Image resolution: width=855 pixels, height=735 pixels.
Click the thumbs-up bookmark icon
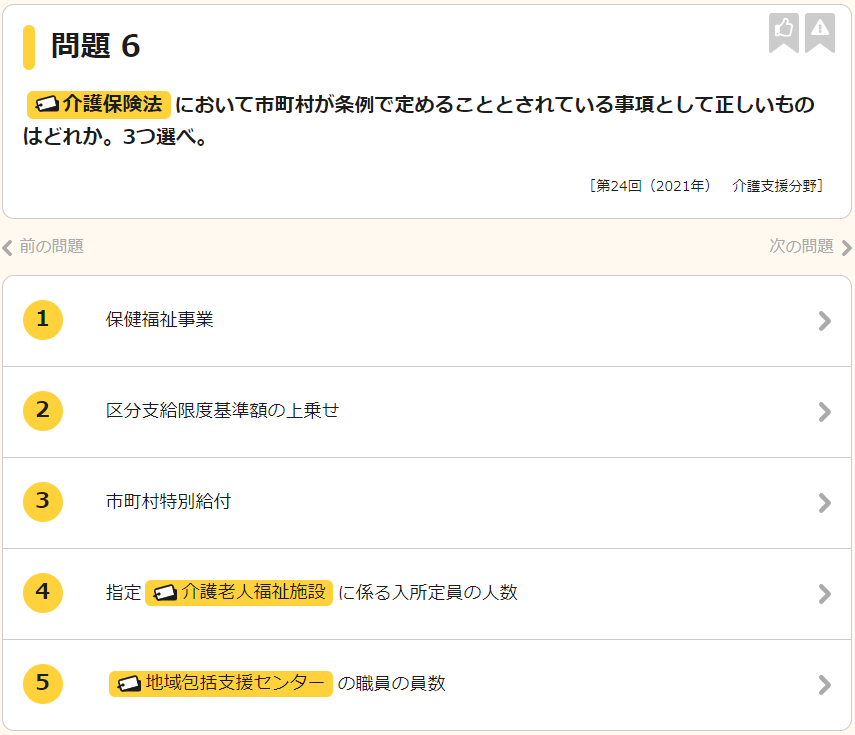click(x=784, y=31)
